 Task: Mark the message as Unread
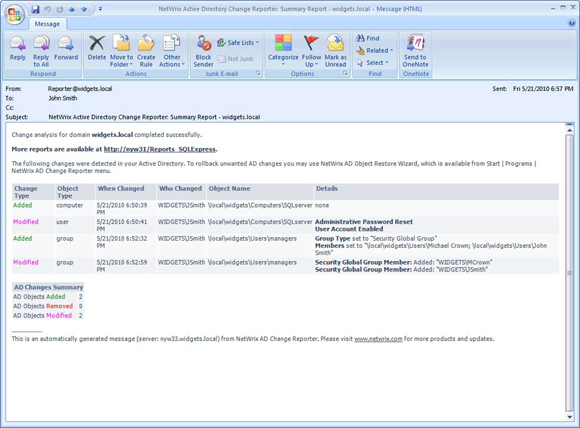tap(335, 51)
